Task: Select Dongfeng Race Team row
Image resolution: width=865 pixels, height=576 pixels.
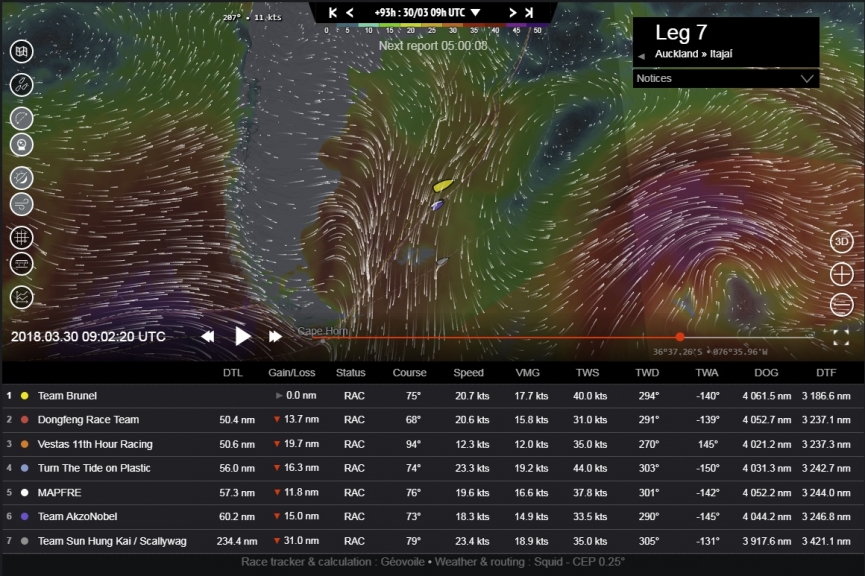Action: (x=432, y=419)
